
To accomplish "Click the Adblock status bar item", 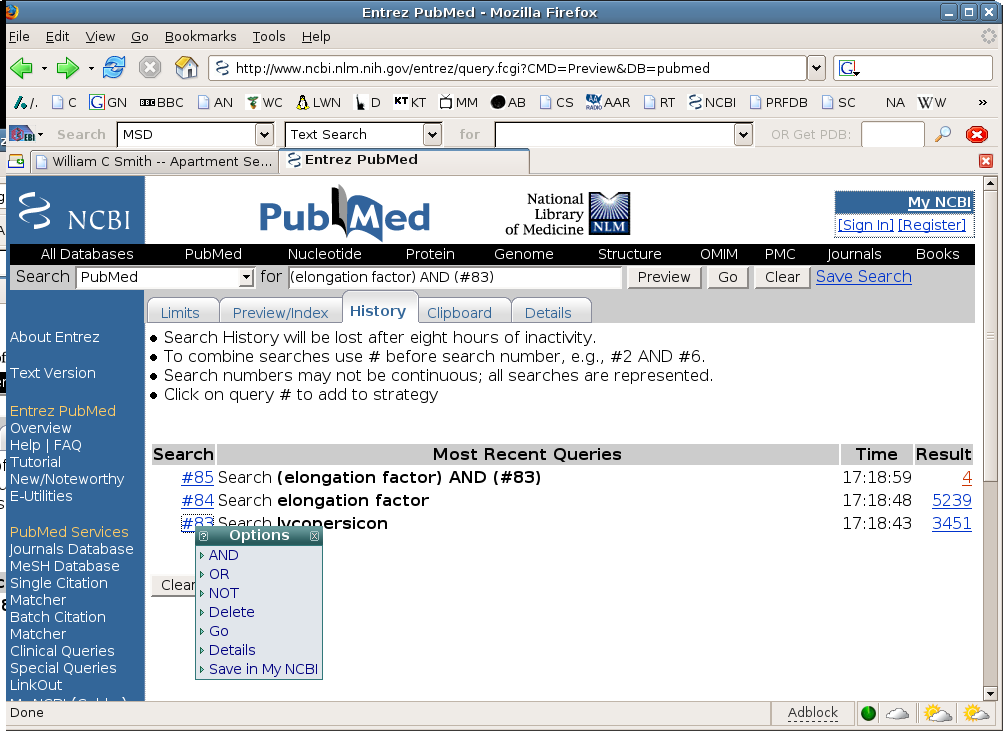I will (x=812, y=712).
